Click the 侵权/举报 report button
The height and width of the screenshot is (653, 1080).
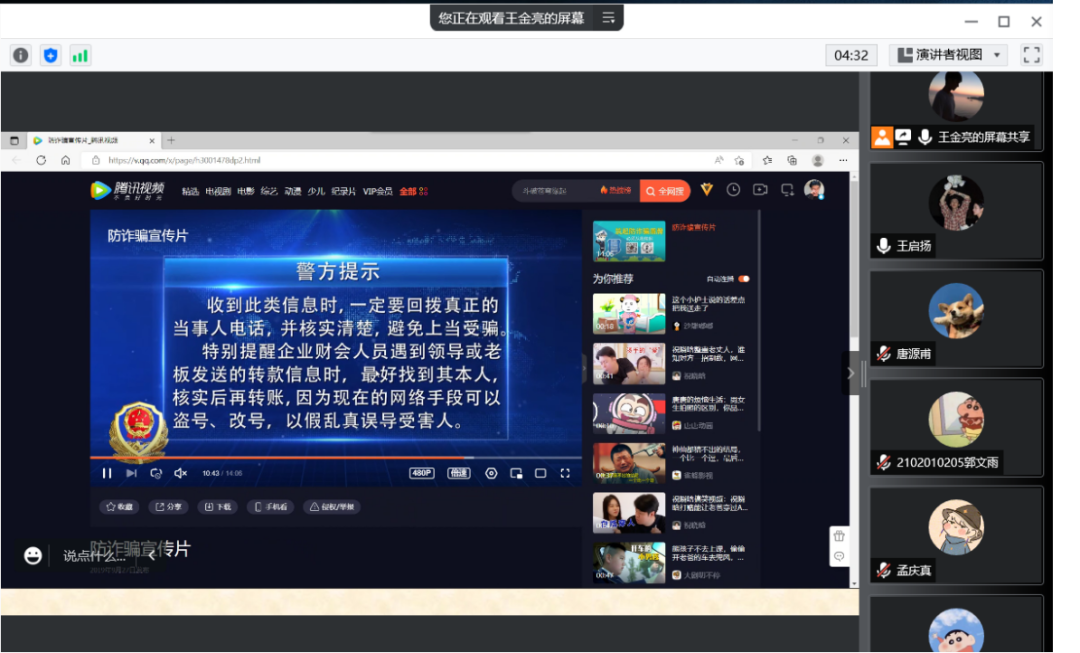[x=333, y=507]
